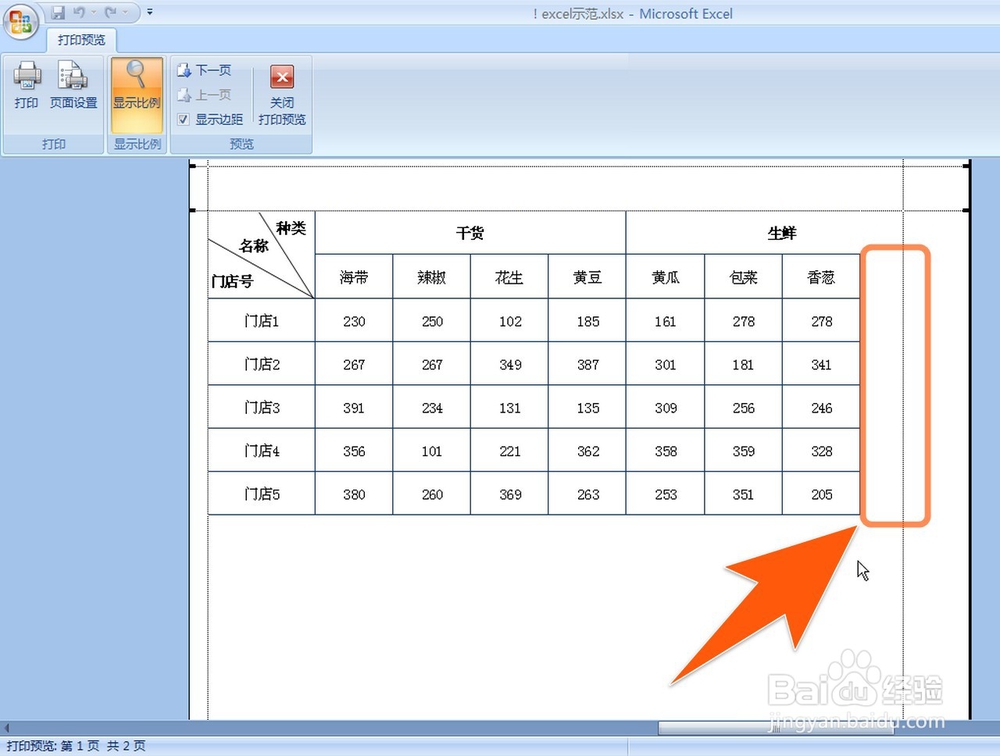Customize the quick access toolbar dropdown

pyautogui.click(x=150, y=11)
